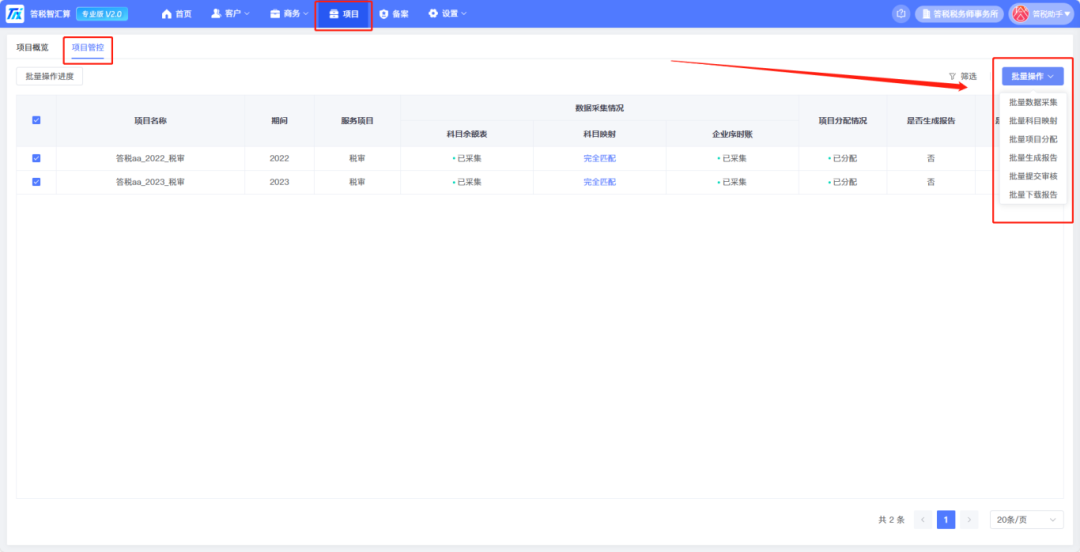This screenshot has height=552, width=1080.
Task: Click the 项目分配情况 column header
Action: (842, 121)
